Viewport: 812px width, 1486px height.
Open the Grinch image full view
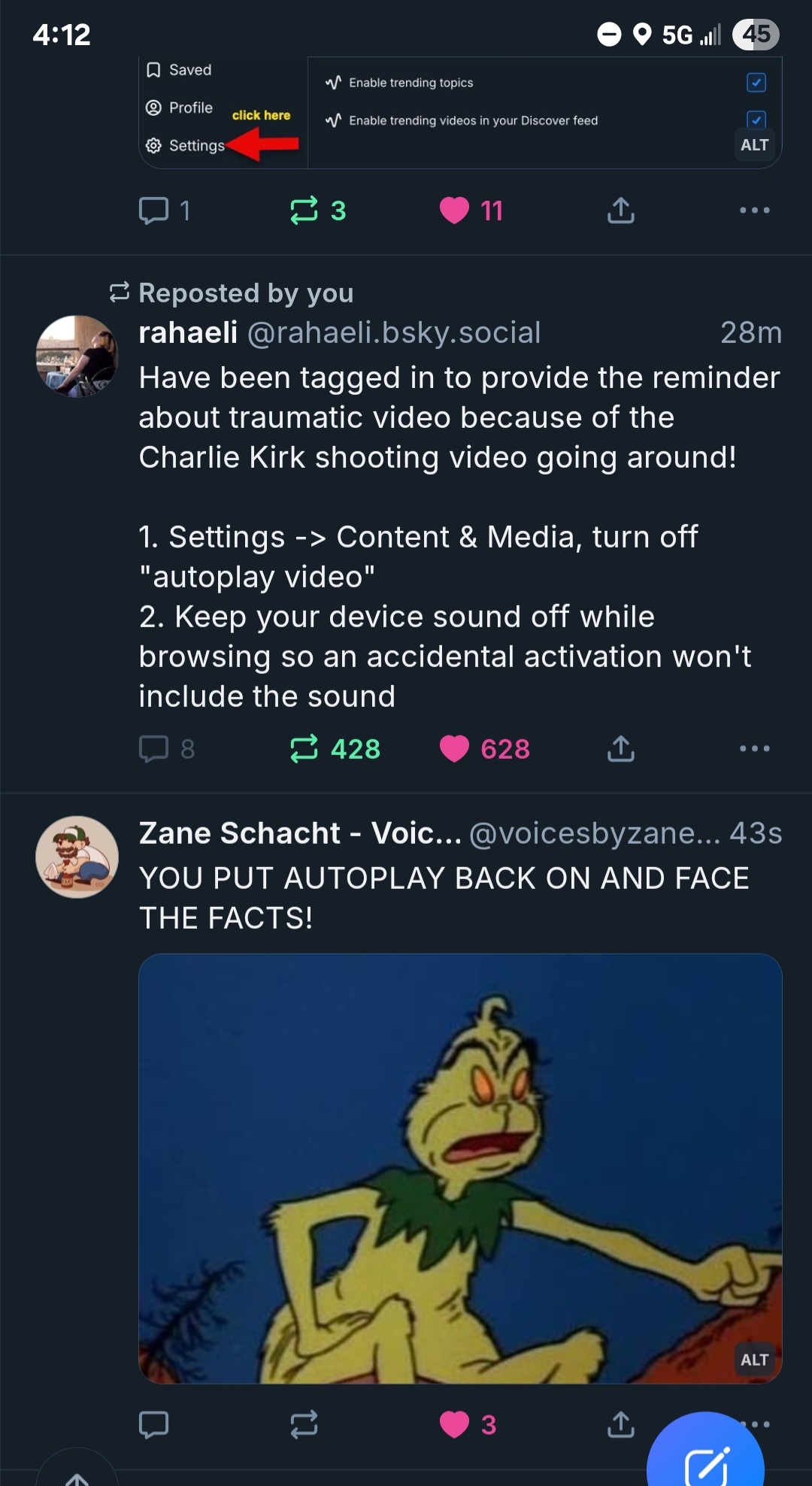pos(460,1166)
